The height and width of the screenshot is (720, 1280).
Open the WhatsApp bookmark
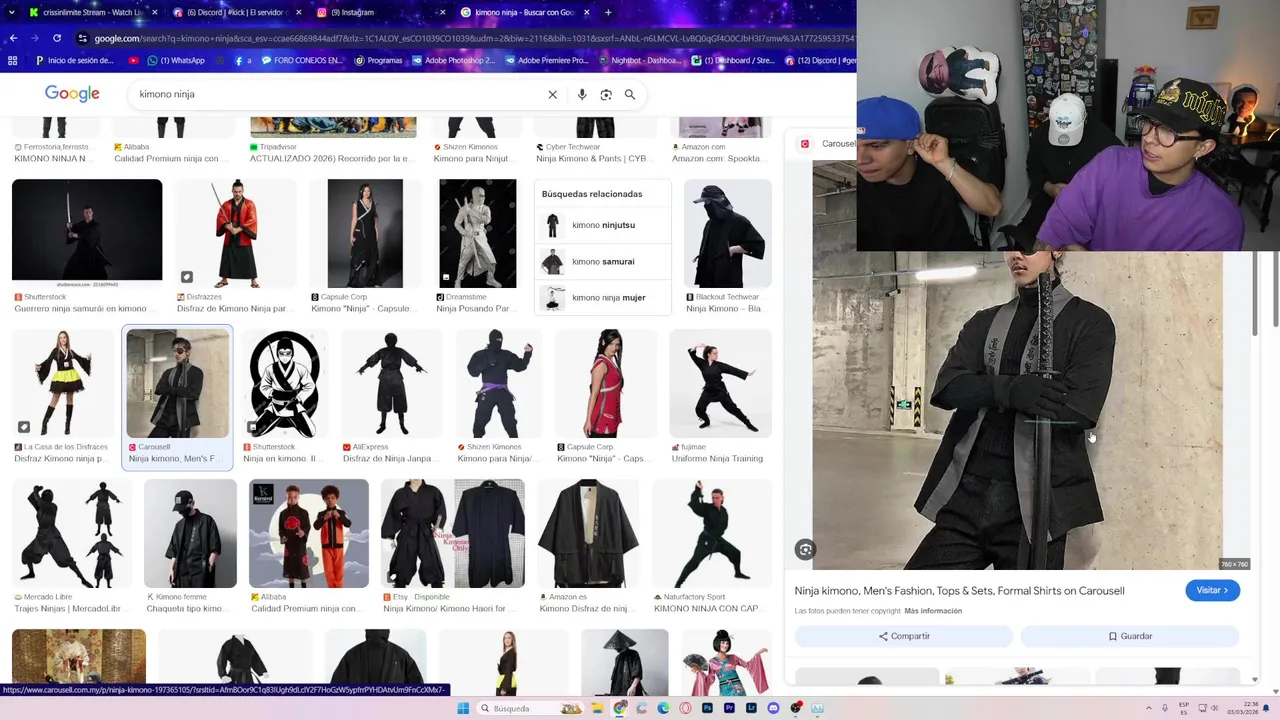(175, 60)
